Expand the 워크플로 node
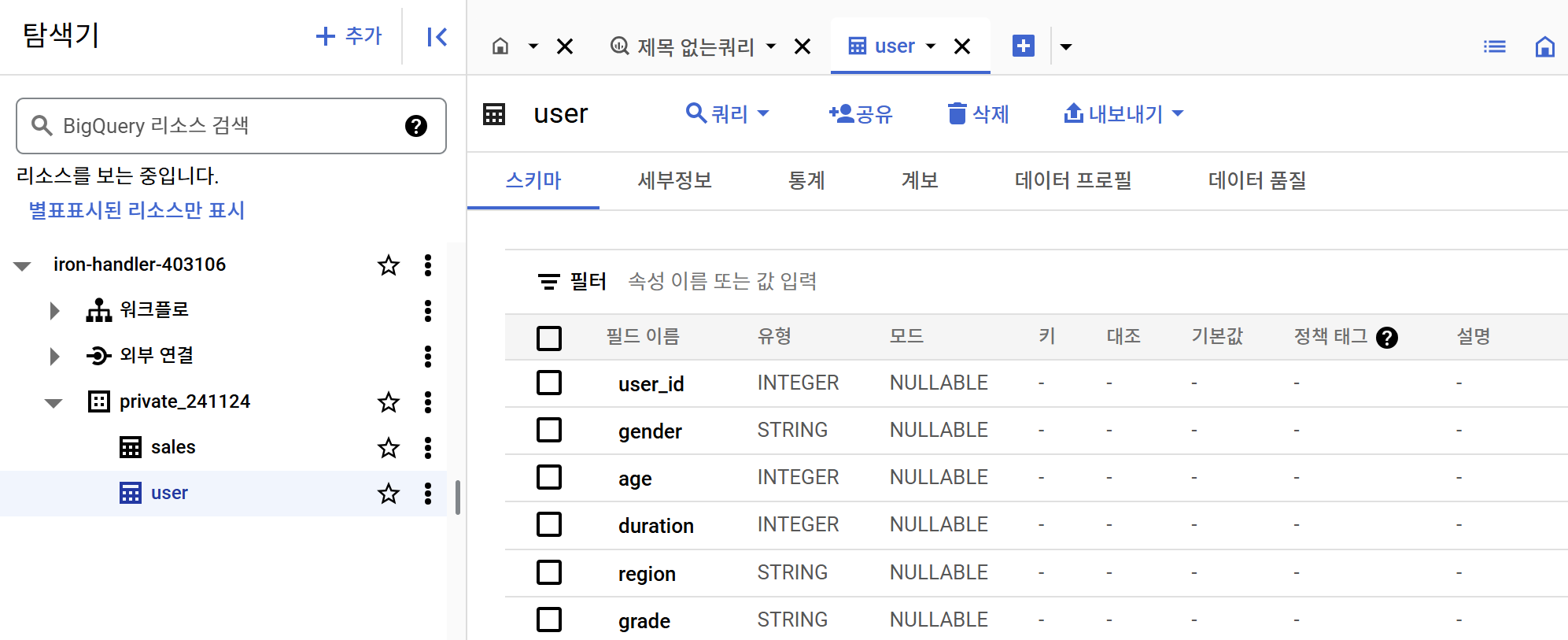 tap(54, 311)
